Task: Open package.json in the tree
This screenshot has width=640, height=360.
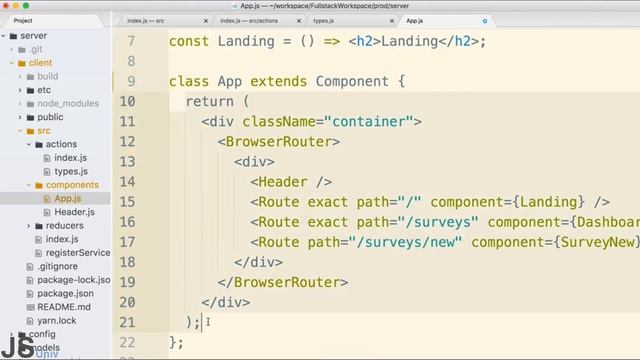Action: pos(65,293)
